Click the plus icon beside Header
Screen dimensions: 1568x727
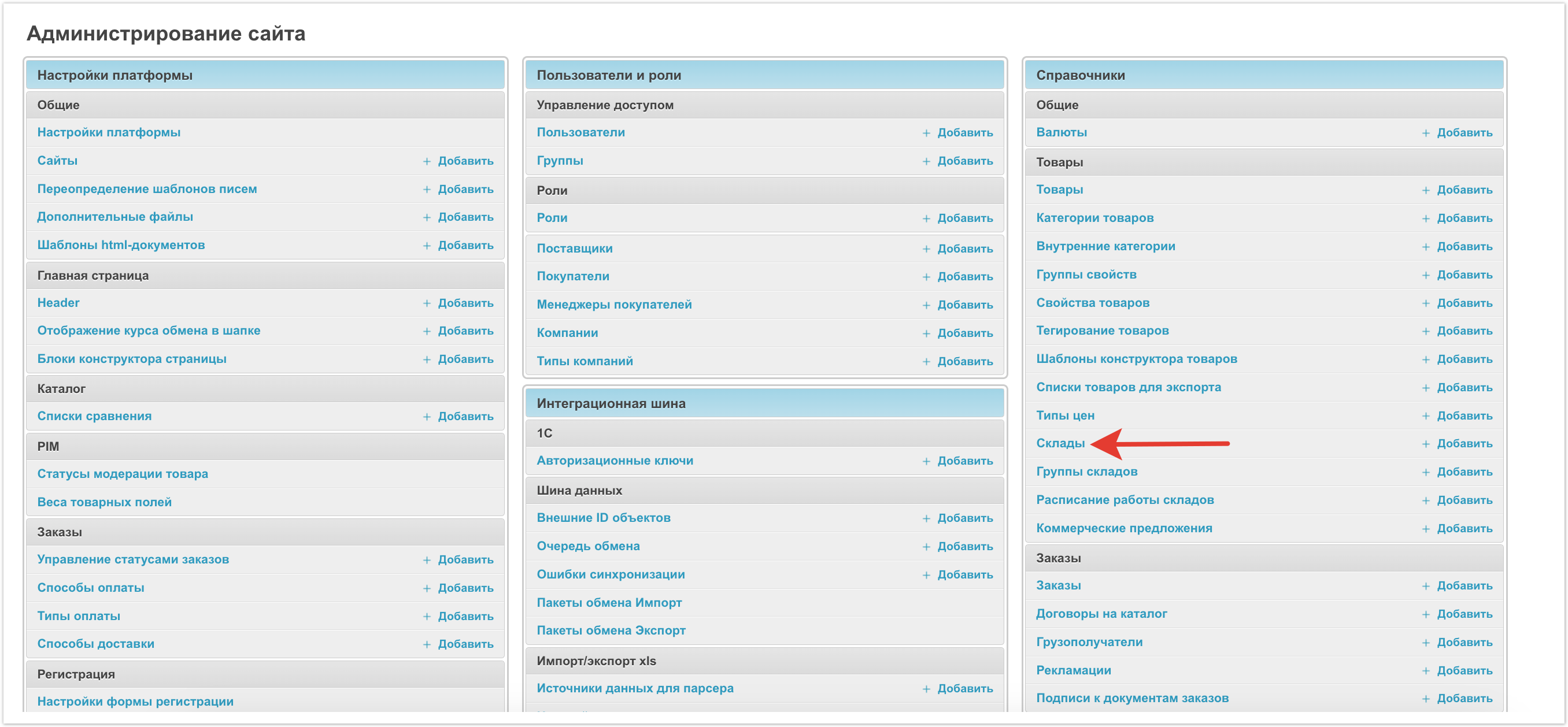(x=427, y=303)
